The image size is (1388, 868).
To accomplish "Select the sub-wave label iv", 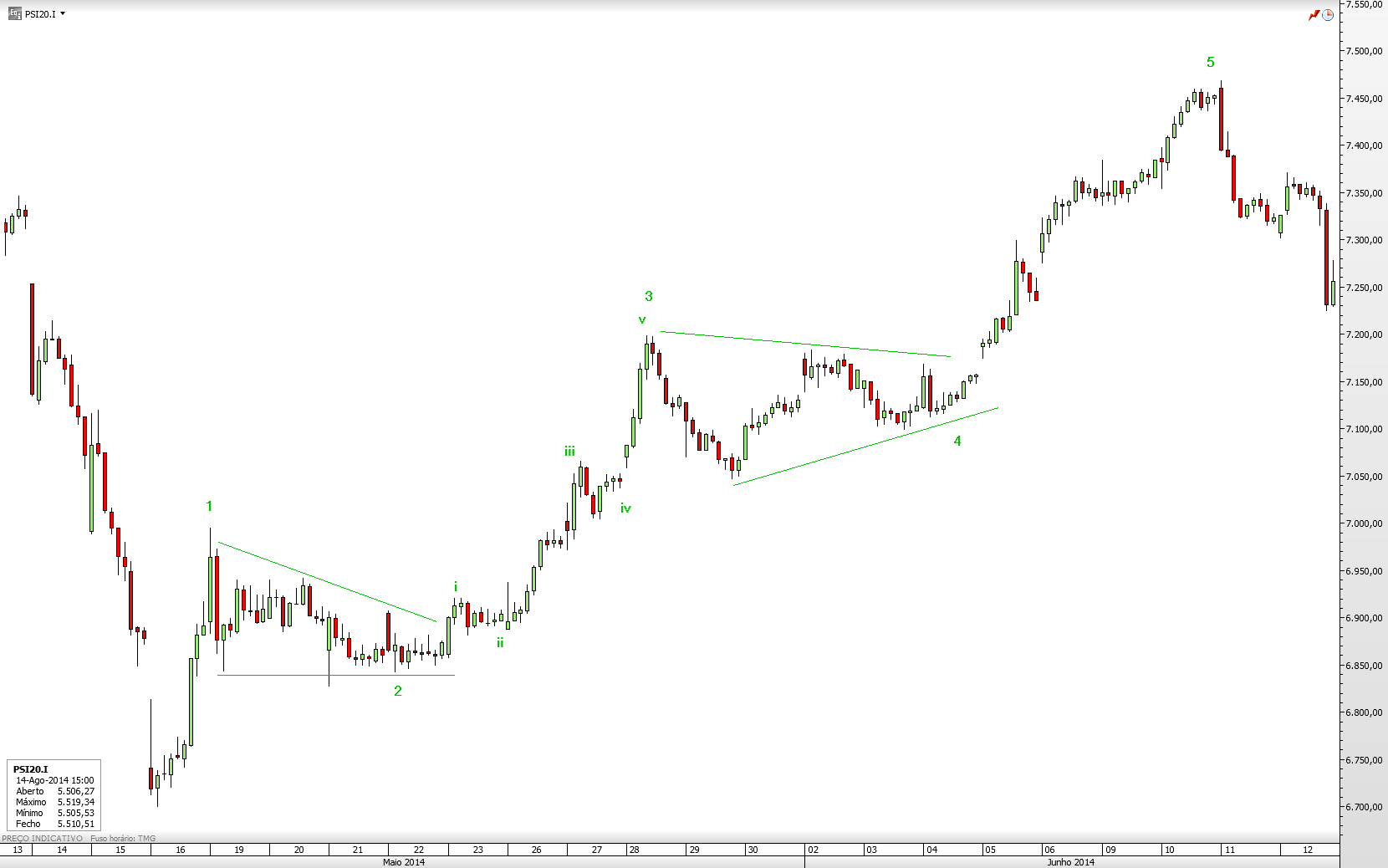I will [x=625, y=508].
